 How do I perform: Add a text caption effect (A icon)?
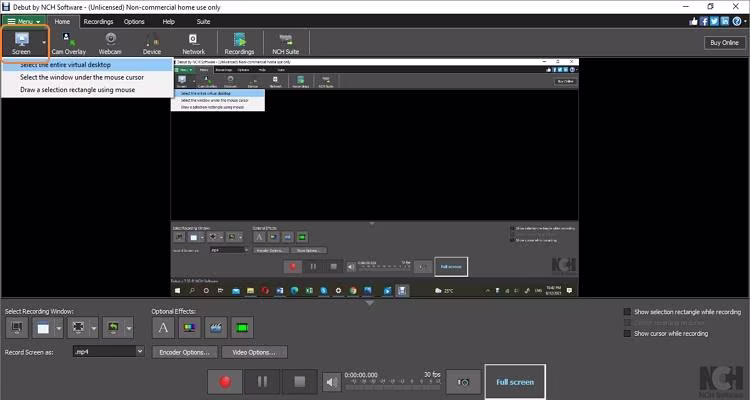(163, 328)
